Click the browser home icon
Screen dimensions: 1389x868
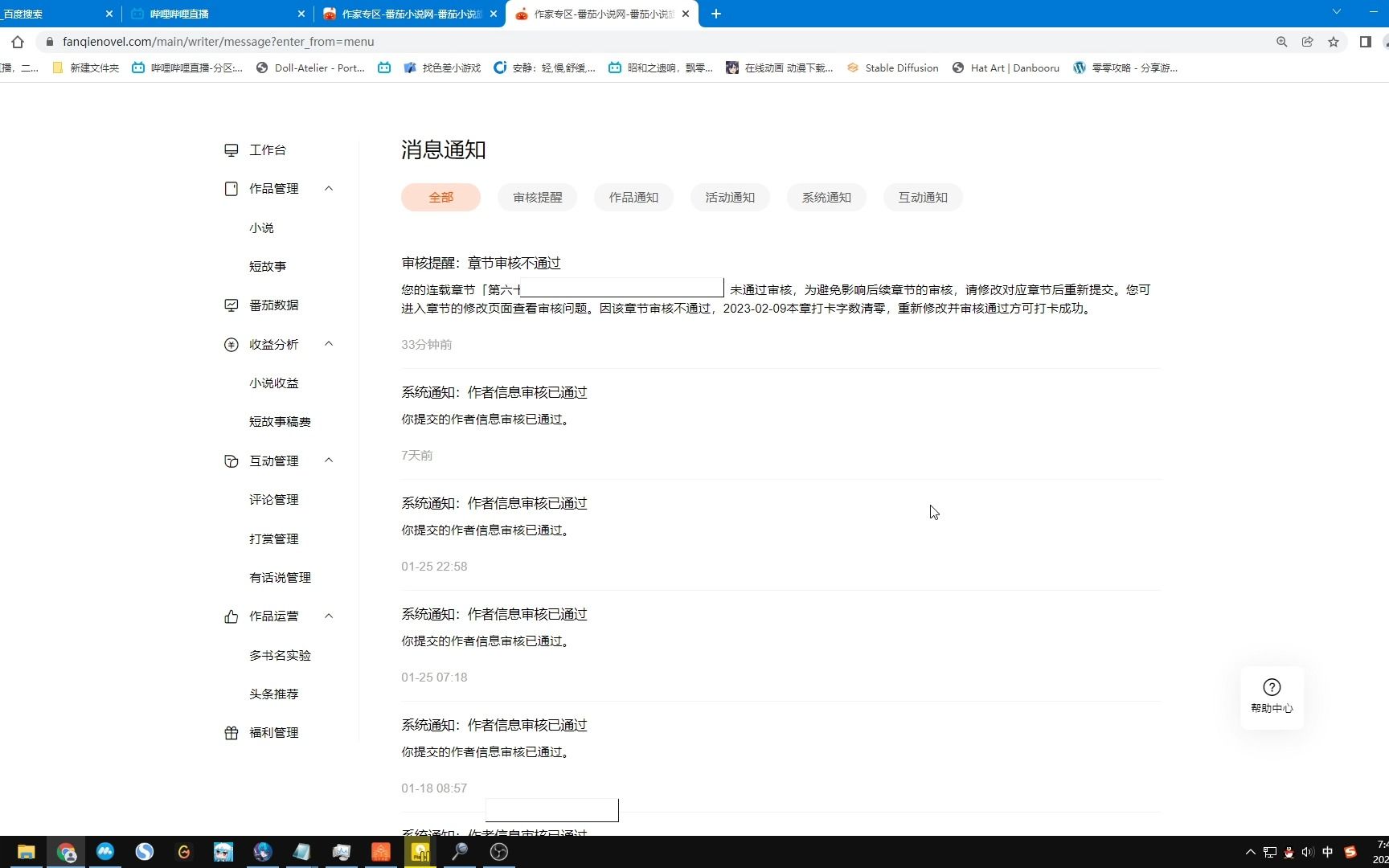click(18, 42)
